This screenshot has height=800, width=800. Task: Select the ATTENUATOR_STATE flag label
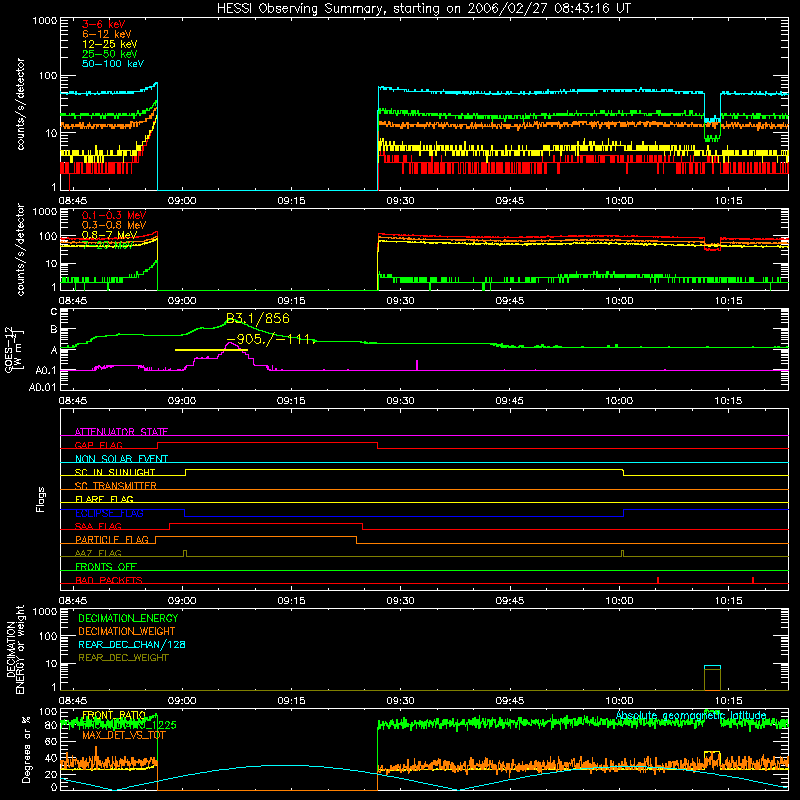pyautogui.click(x=121, y=432)
